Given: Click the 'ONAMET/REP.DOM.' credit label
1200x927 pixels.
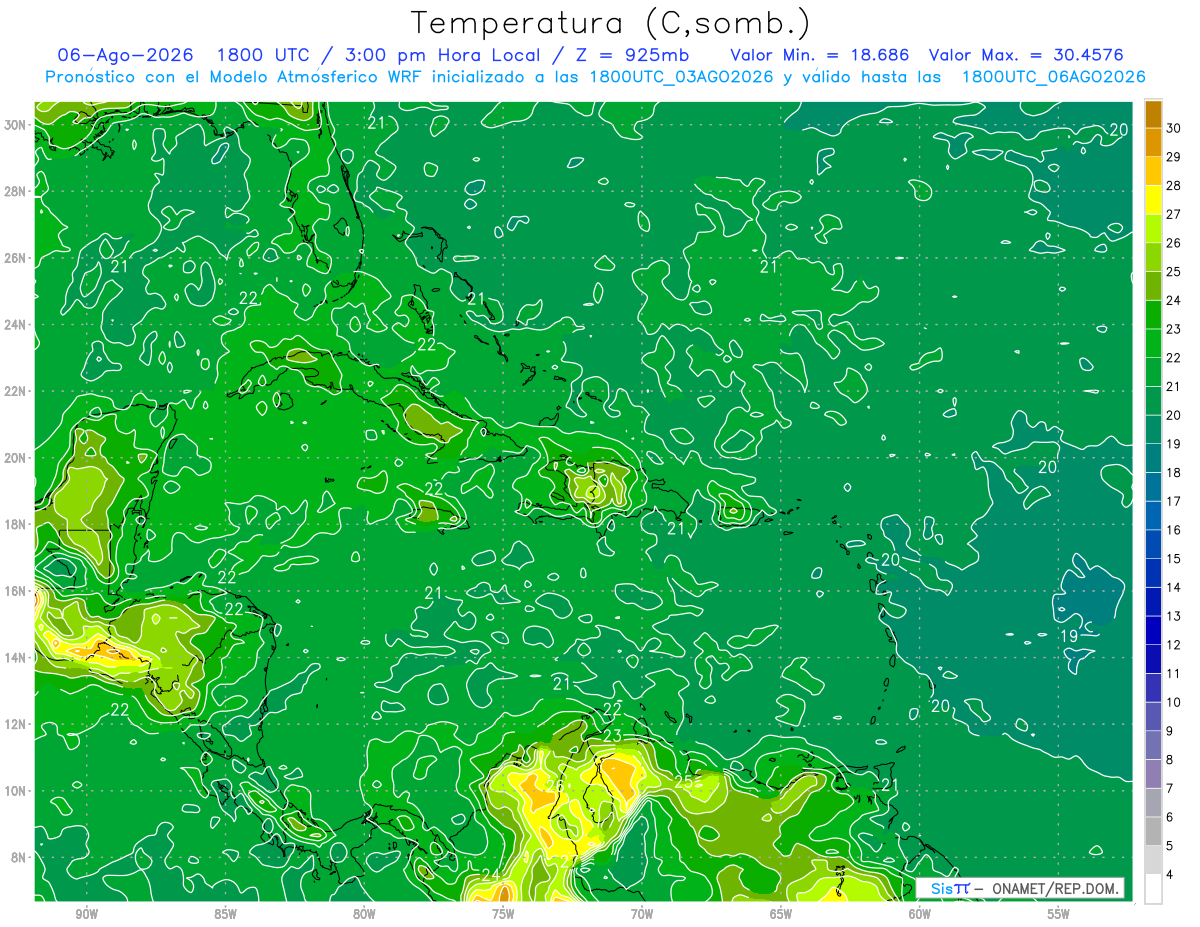Looking at the screenshot, I should (x=1054, y=889).
